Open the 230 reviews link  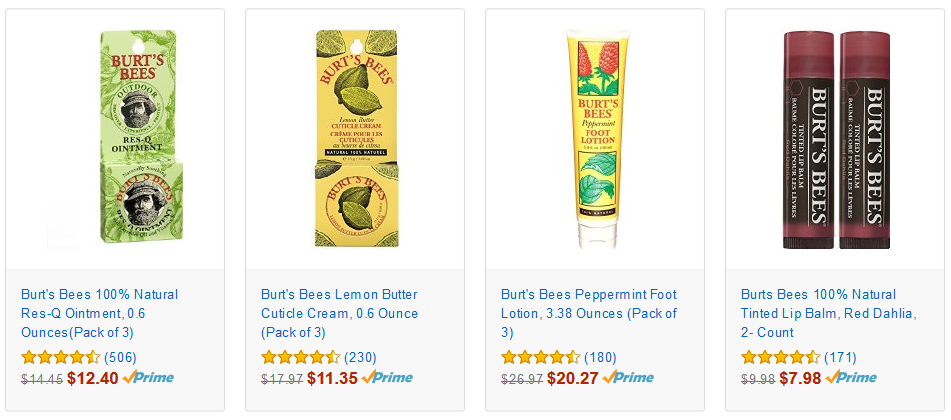[360, 357]
